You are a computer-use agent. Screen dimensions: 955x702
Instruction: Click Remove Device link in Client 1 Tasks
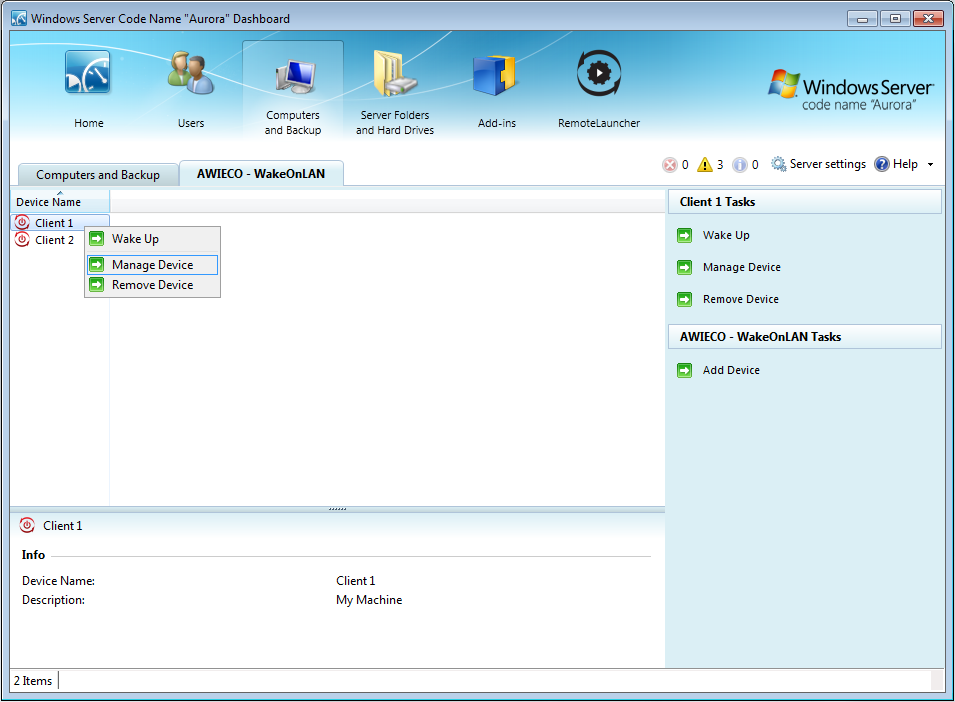pos(741,300)
